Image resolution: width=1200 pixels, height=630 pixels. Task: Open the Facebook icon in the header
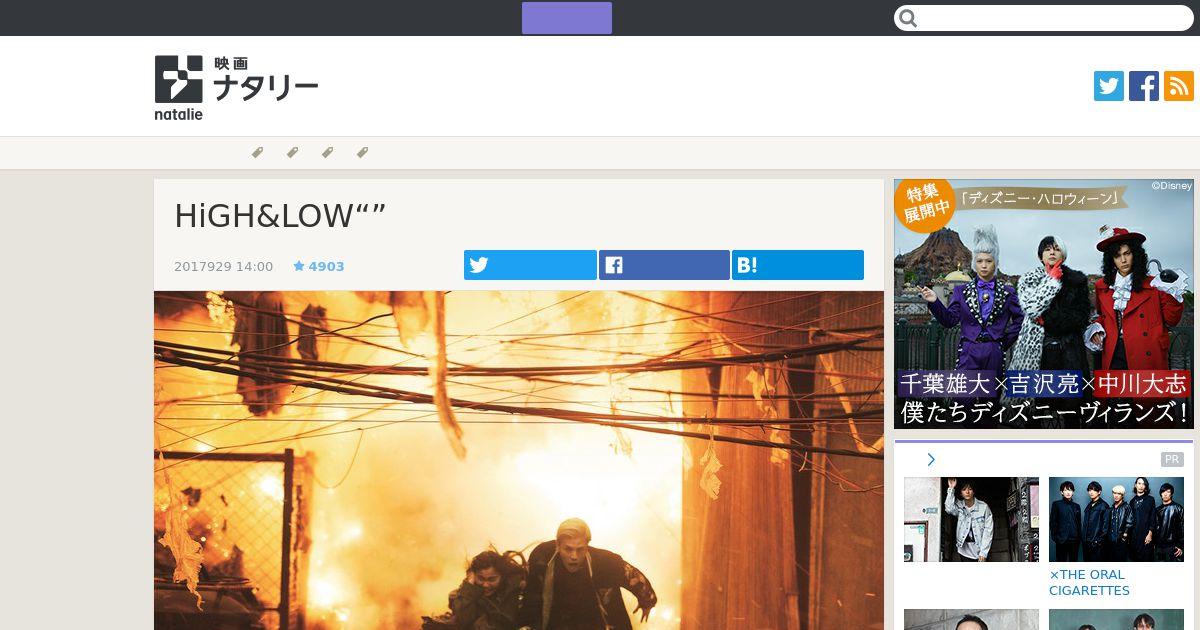1144,86
